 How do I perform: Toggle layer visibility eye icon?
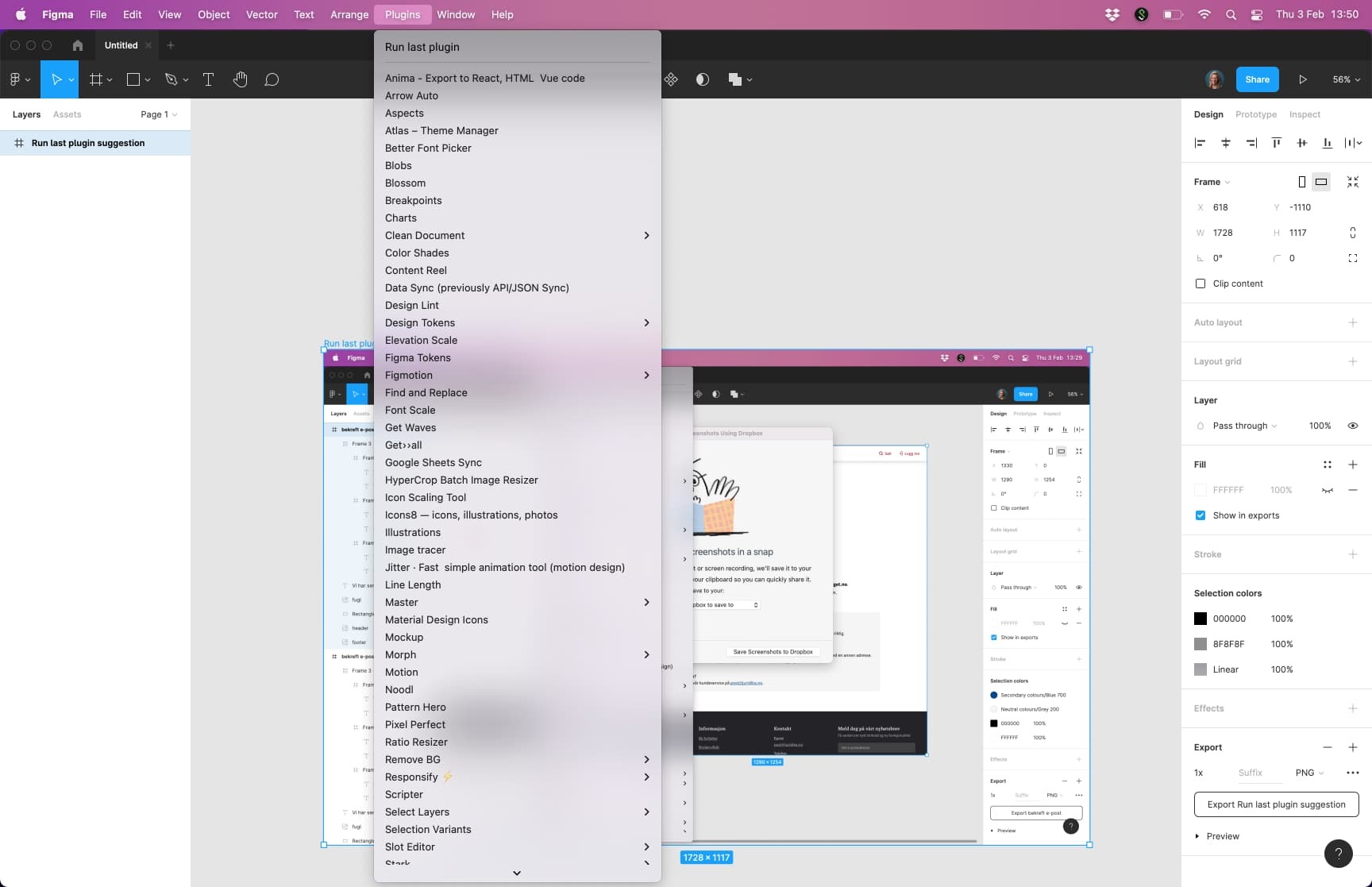tap(1353, 426)
